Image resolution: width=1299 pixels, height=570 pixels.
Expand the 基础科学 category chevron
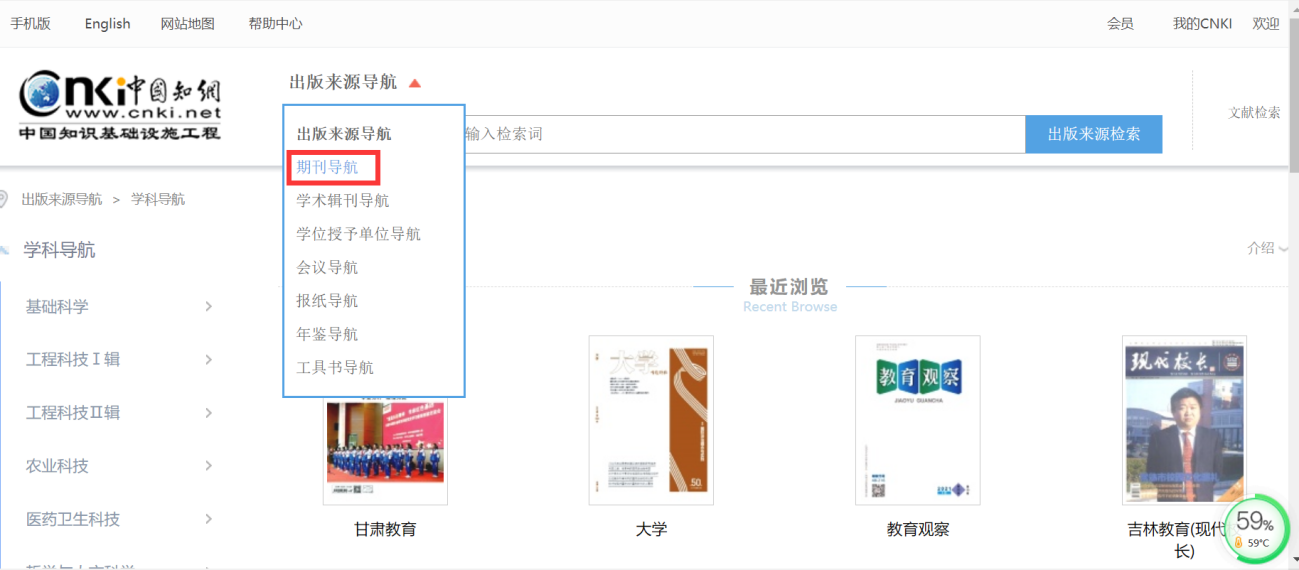[x=208, y=306]
